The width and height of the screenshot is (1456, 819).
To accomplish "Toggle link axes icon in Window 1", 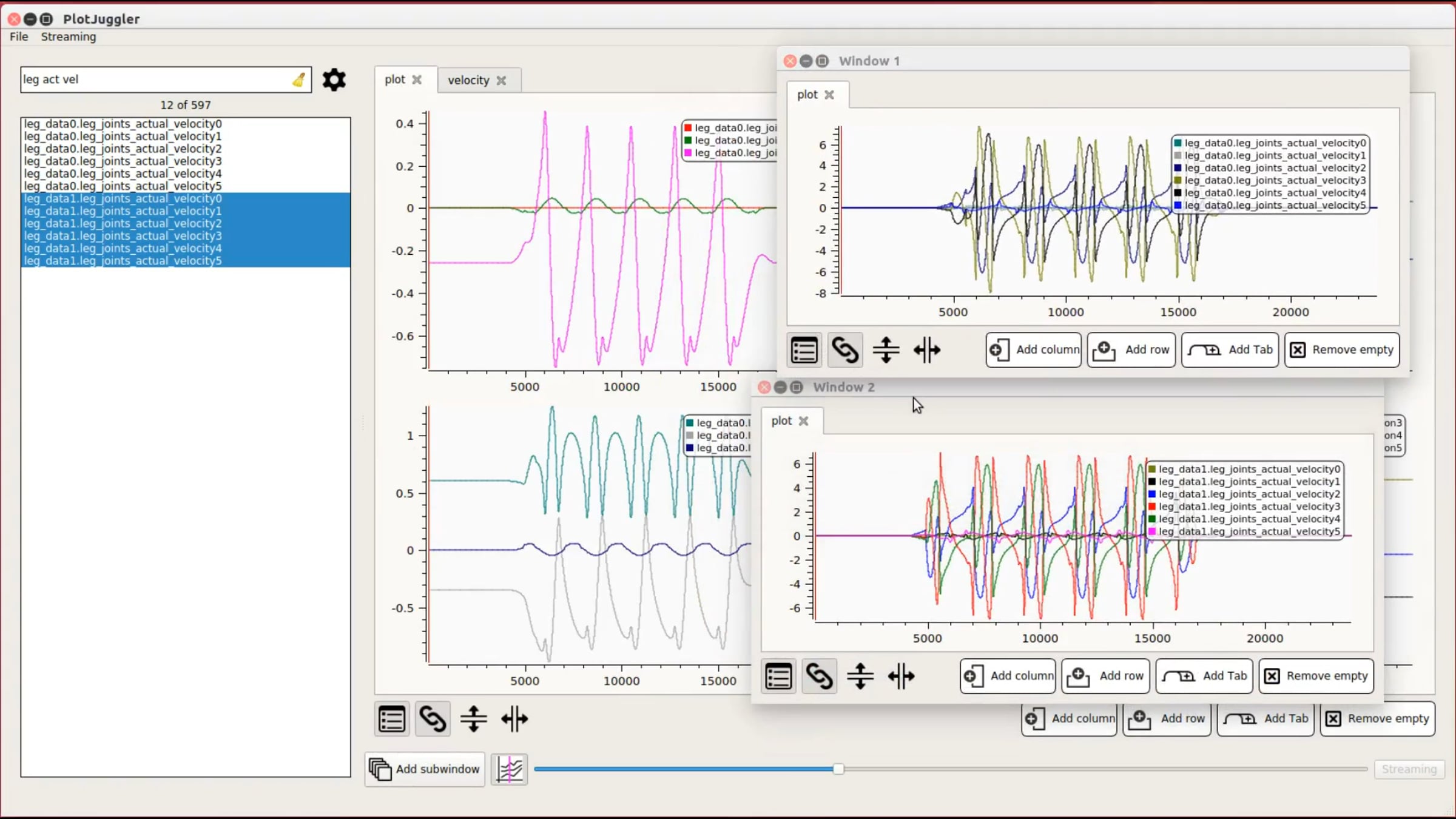I will point(845,350).
